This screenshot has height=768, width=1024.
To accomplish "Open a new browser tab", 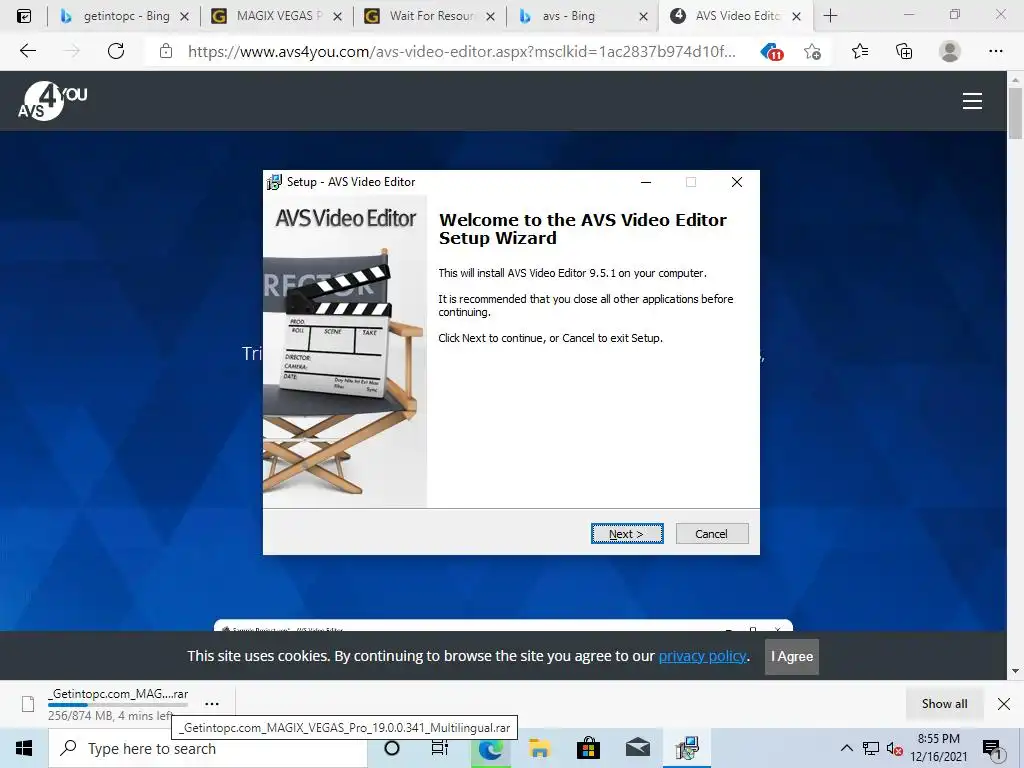I will pos(830,16).
